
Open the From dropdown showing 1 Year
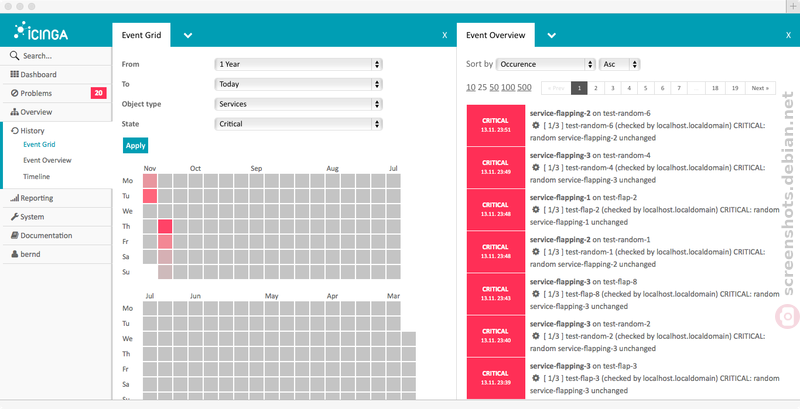[298, 64]
